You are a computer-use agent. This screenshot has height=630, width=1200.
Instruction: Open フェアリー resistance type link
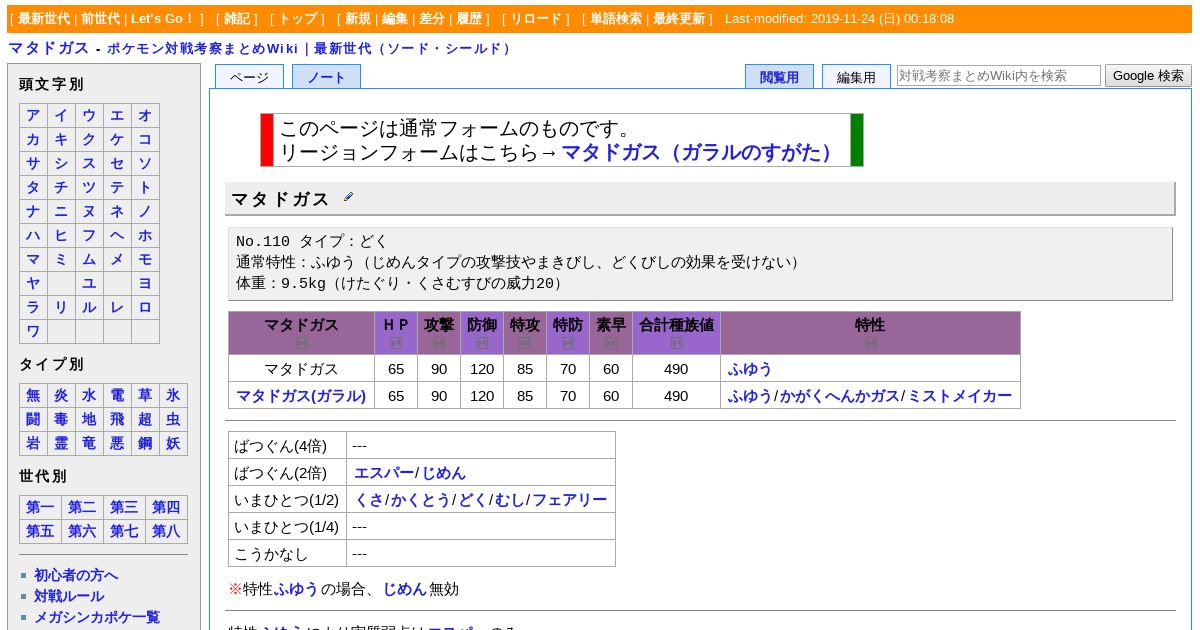coord(569,500)
